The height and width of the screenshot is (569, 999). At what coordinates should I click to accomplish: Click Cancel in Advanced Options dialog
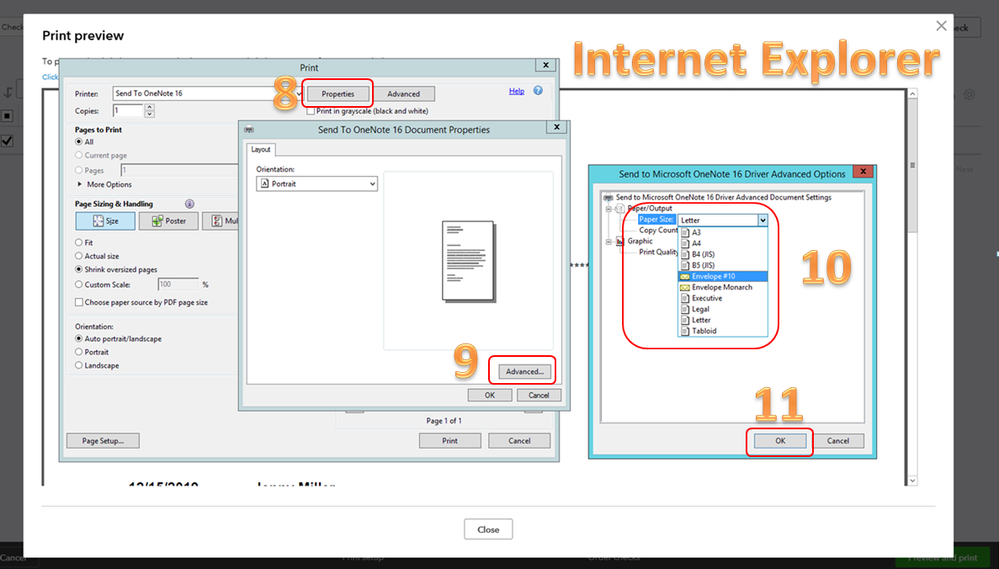838,440
